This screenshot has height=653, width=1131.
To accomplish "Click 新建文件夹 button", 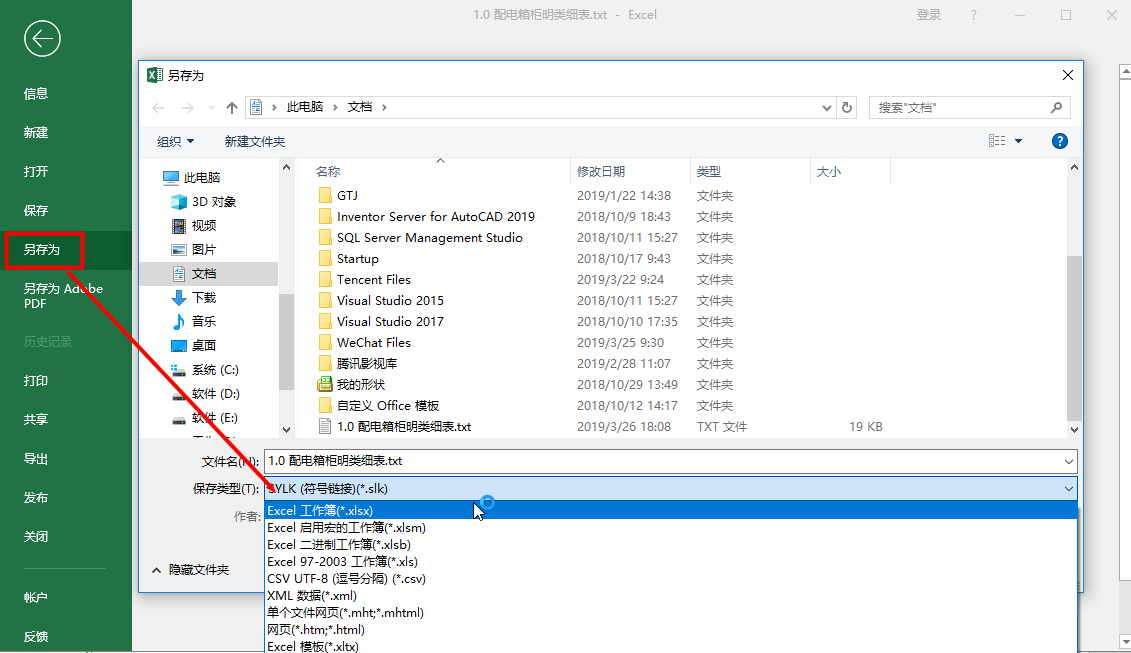I will point(255,141).
